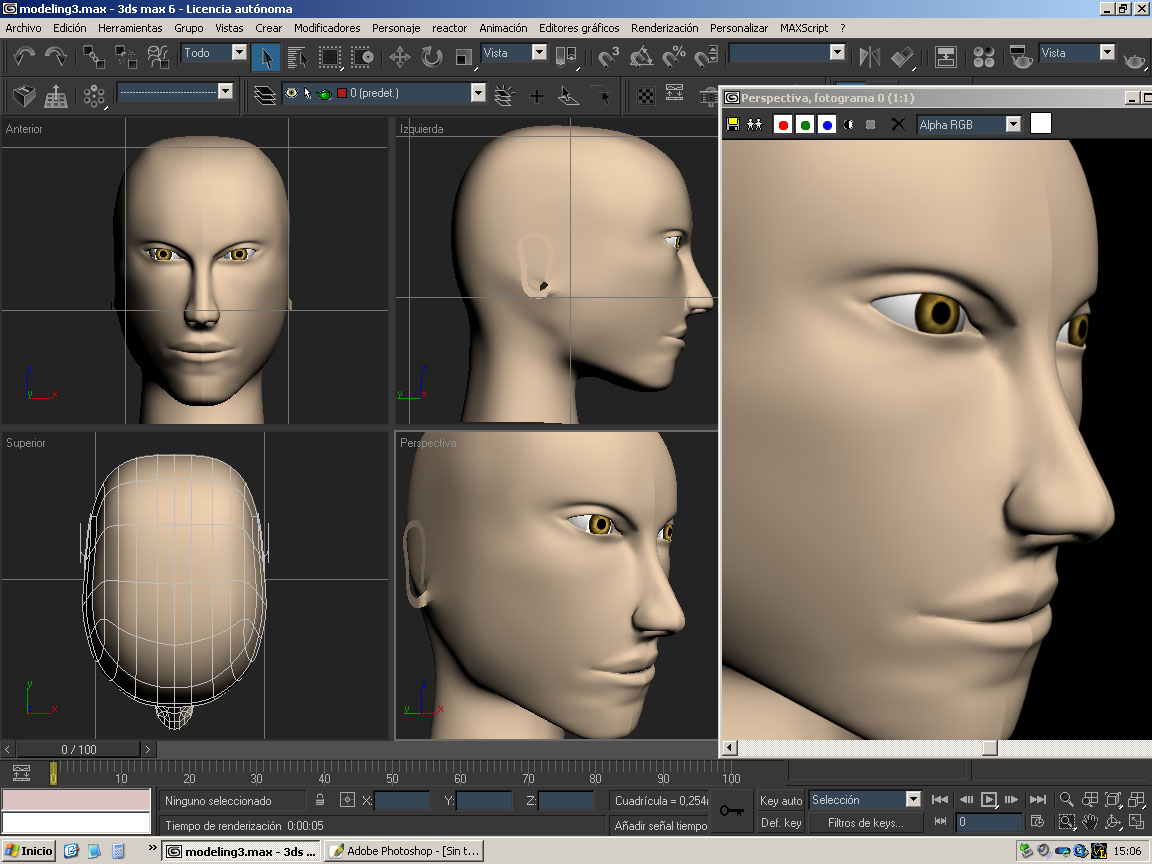The image size is (1152, 864).
Task: Select the Select Object arrow tool
Action: click(x=266, y=57)
